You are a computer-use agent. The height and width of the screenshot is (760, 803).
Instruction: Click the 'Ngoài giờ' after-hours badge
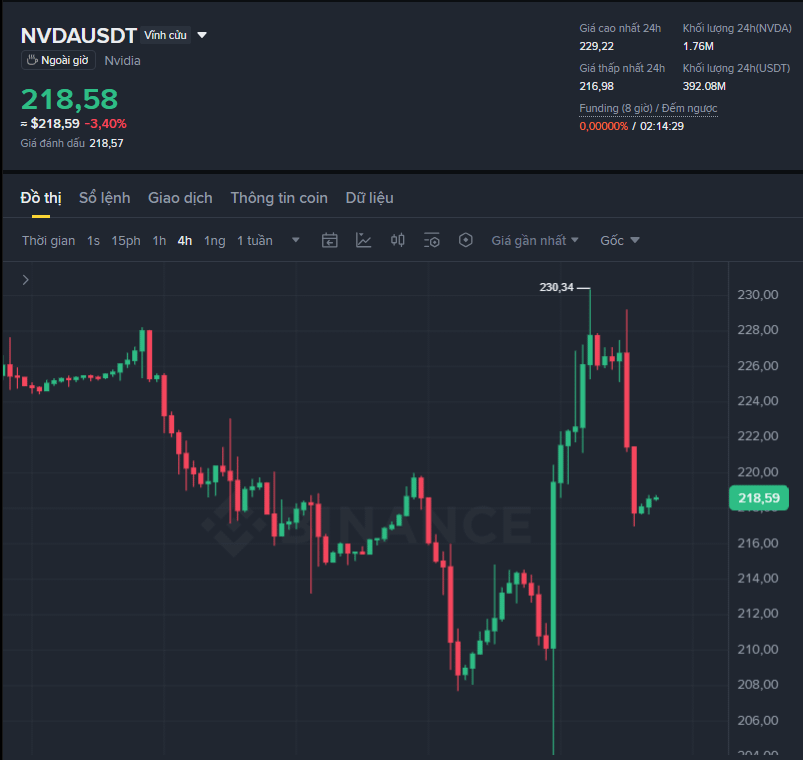(58, 60)
